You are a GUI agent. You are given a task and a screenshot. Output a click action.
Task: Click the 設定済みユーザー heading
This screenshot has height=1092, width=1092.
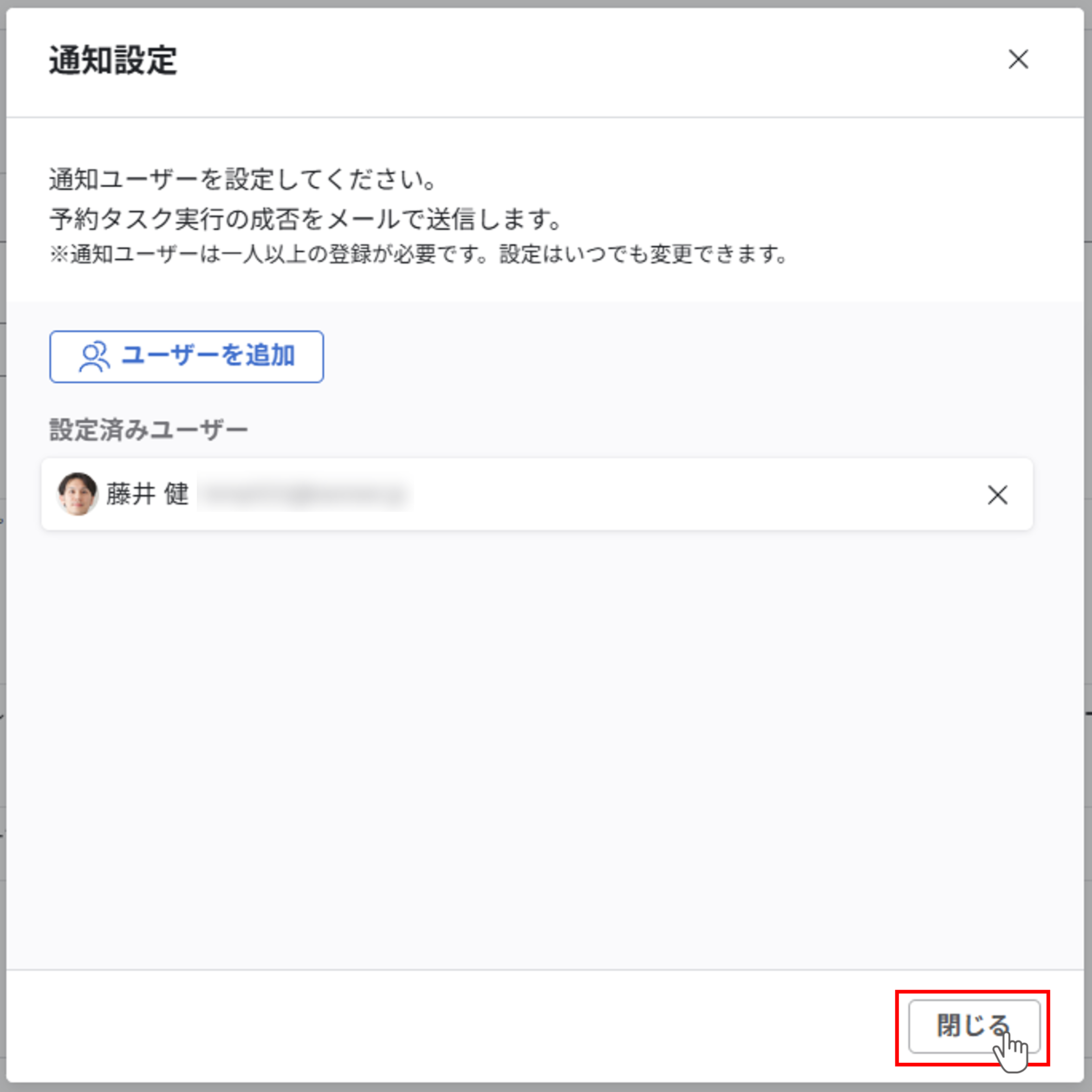149,430
